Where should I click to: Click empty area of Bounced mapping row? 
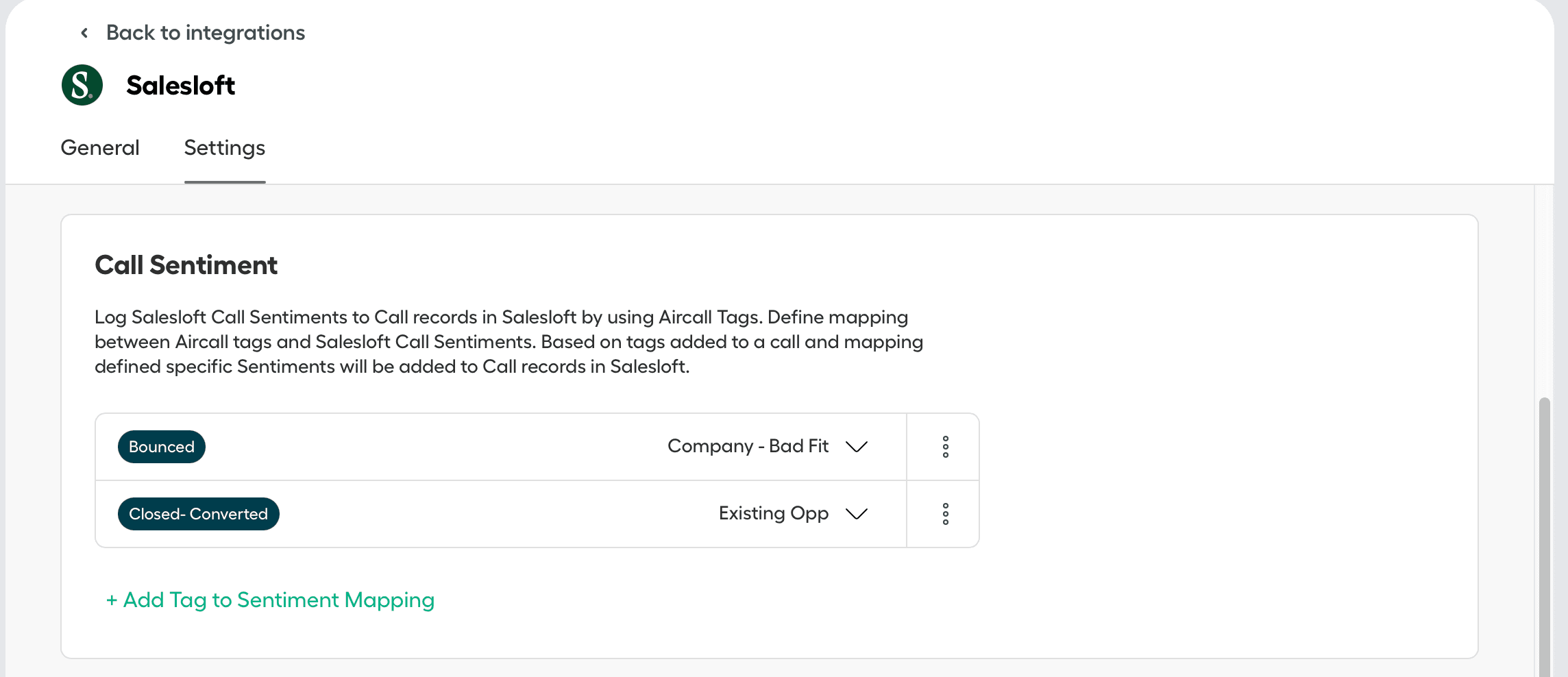[432, 447]
